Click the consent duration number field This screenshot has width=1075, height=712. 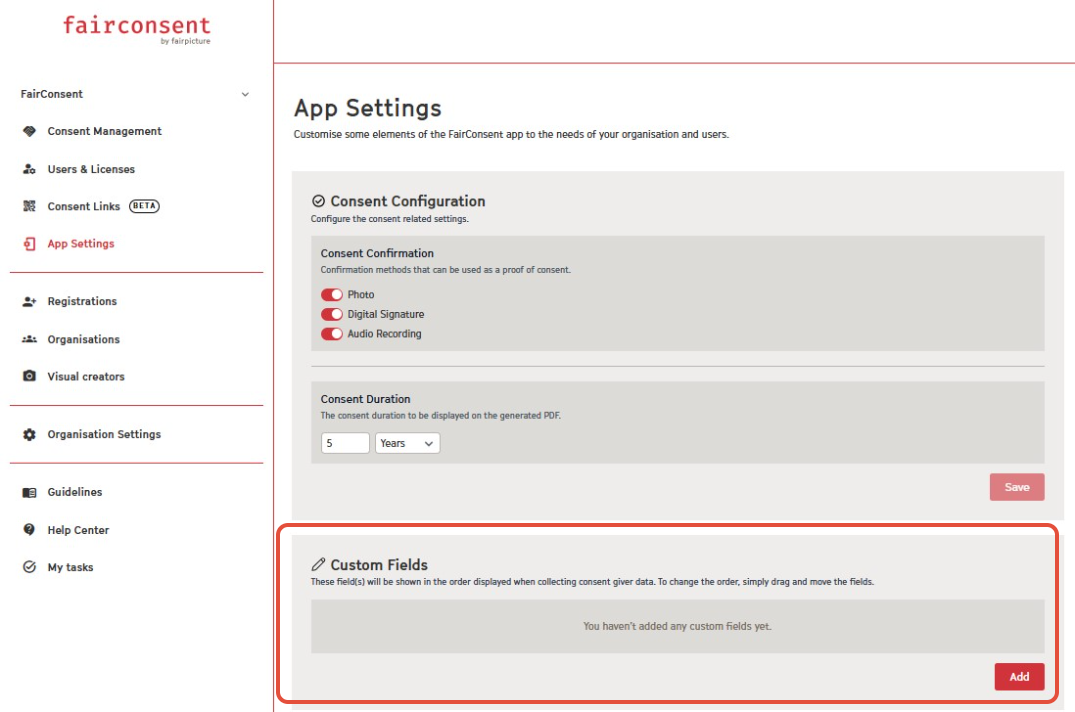pos(345,443)
